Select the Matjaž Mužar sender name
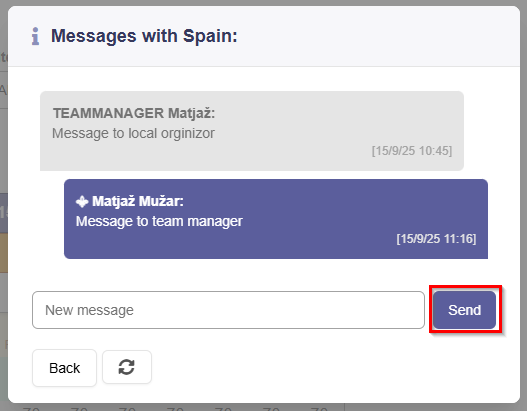This screenshot has height=411, width=527. point(138,201)
